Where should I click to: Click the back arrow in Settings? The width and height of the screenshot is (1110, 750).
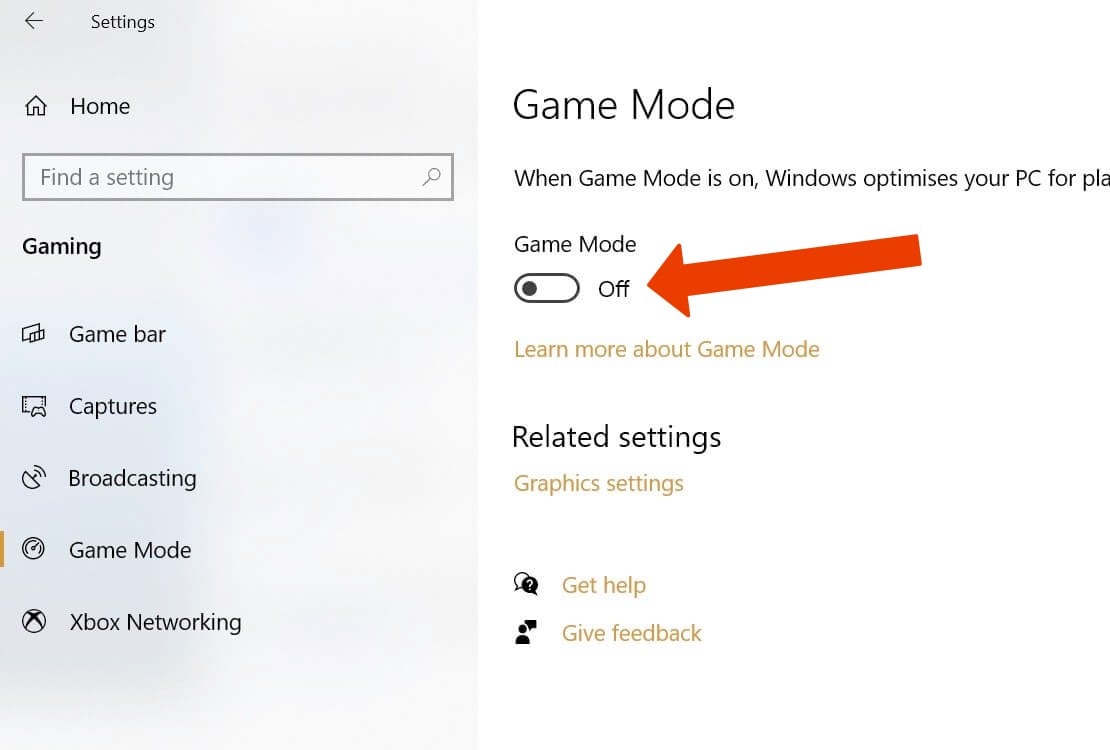[33, 21]
